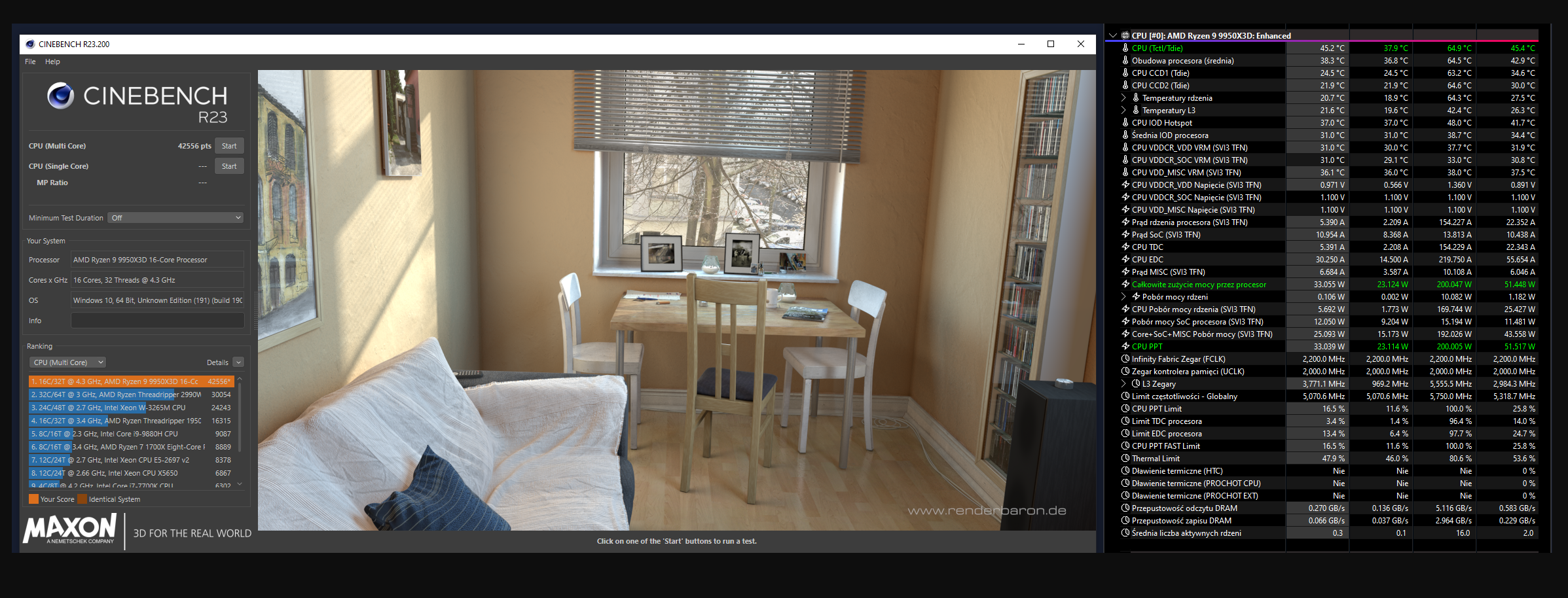Maximize the Cinebench window
This screenshot has width=1568, height=598.
pos(1051,44)
